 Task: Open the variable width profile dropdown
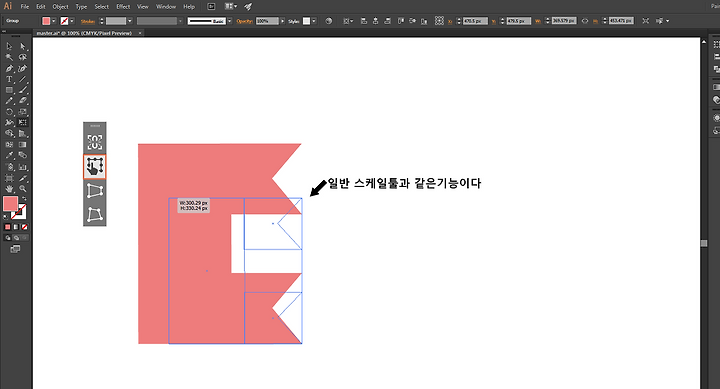(x=180, y=21)
